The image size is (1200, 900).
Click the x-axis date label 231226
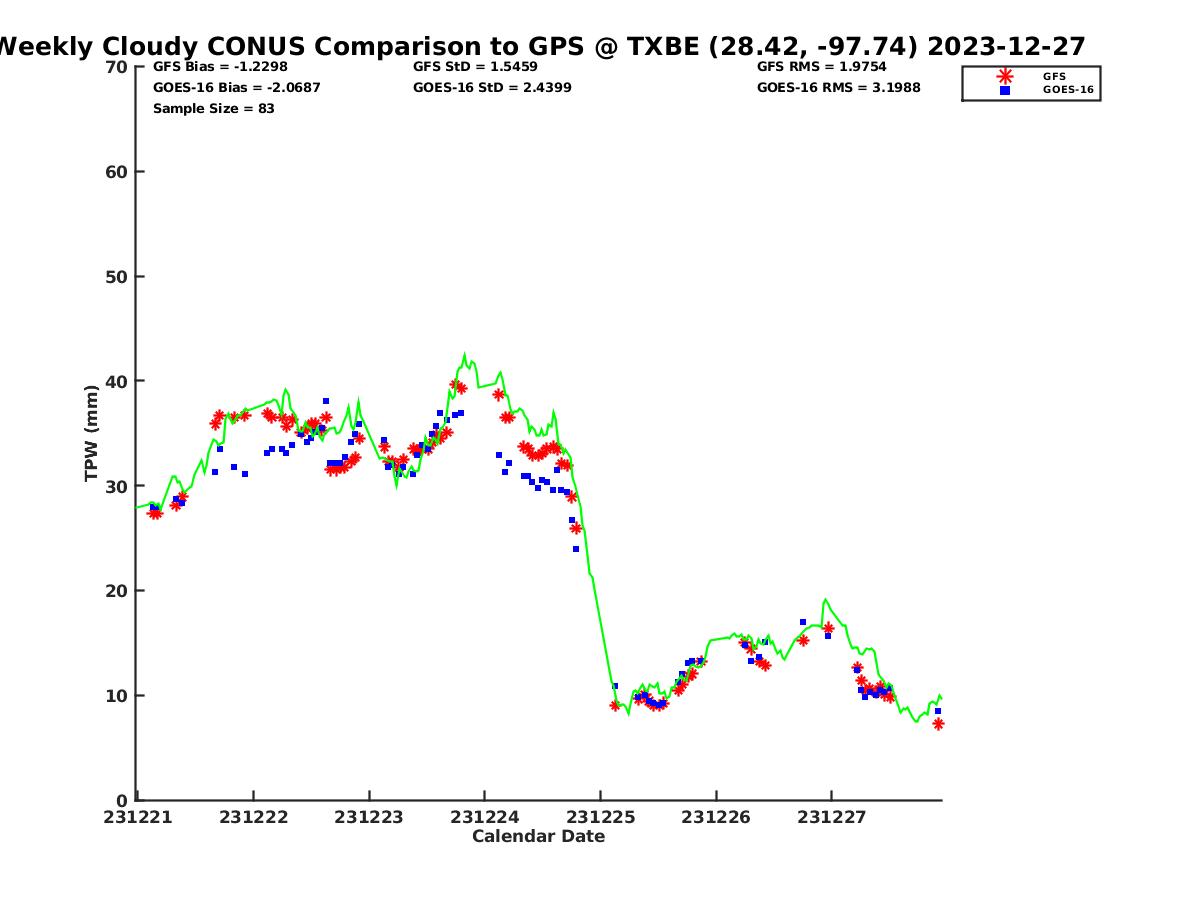716,818
